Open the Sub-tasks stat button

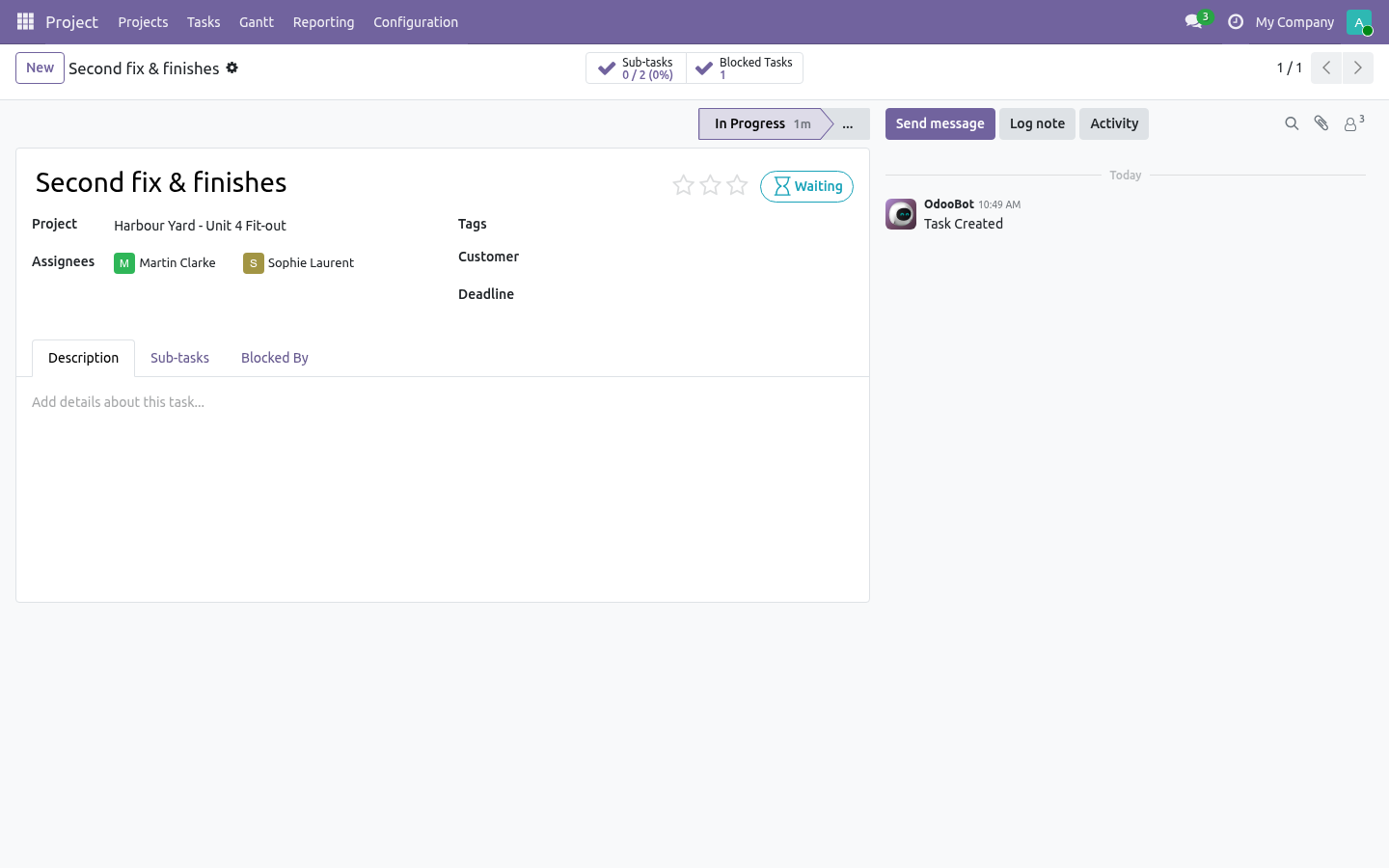tap(636, 68)
